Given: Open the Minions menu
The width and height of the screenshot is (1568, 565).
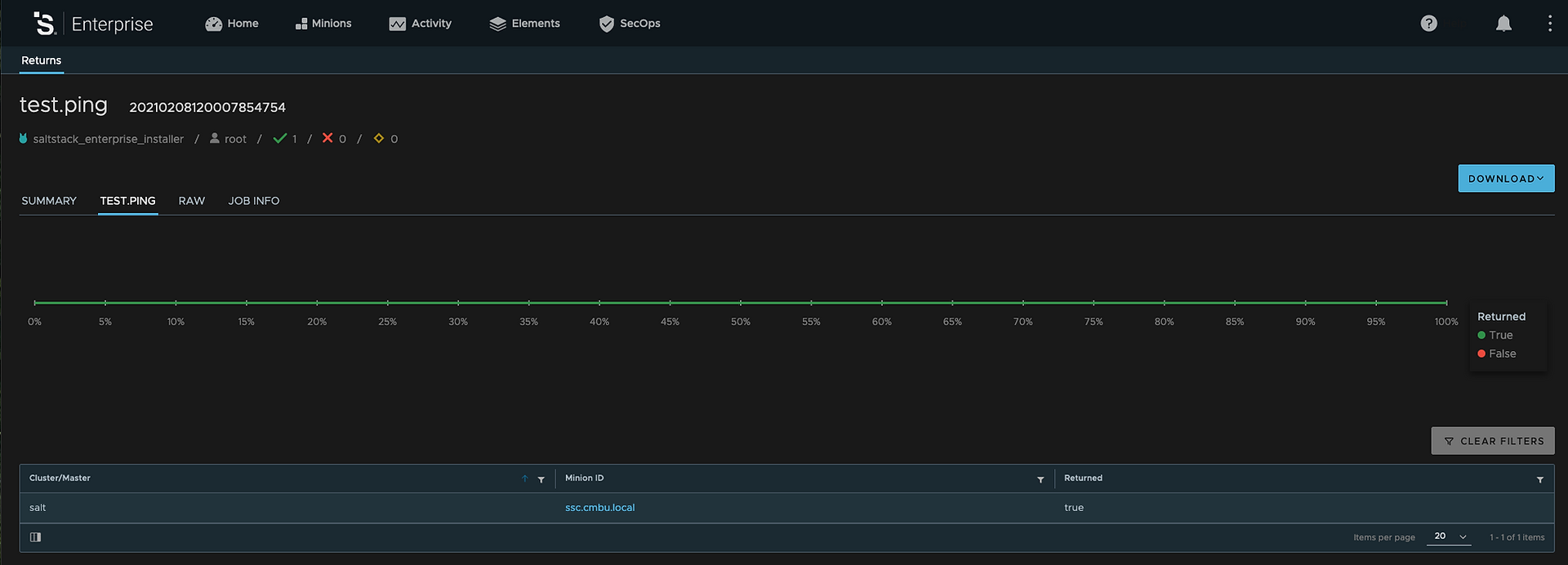Looking at the screenshot, I should [x=323, y=24].
